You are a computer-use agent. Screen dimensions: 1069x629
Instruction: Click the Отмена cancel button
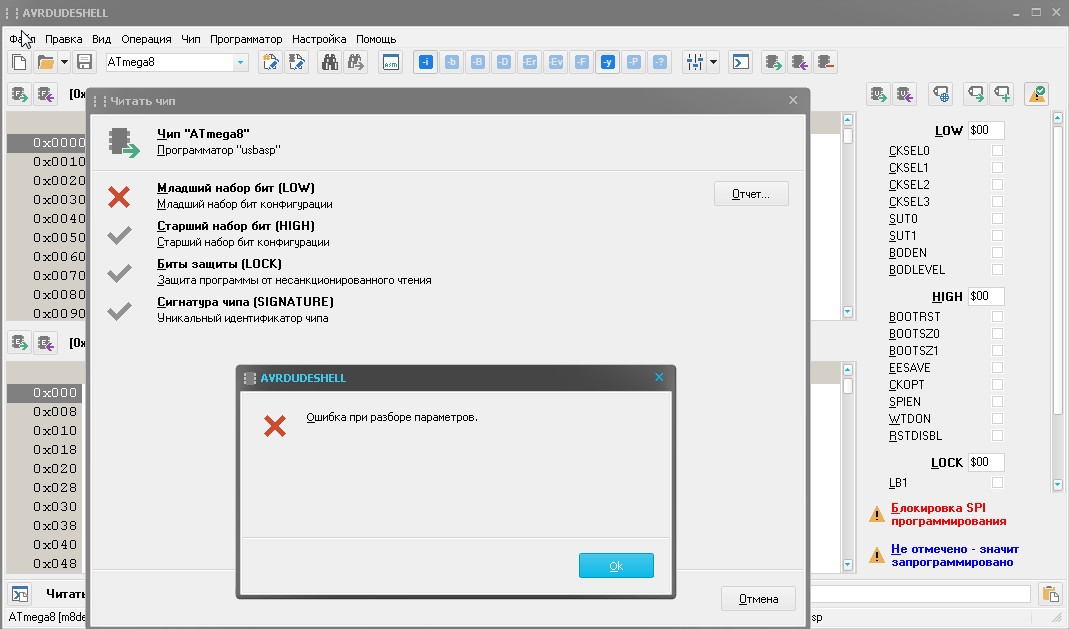click(758, 599)
